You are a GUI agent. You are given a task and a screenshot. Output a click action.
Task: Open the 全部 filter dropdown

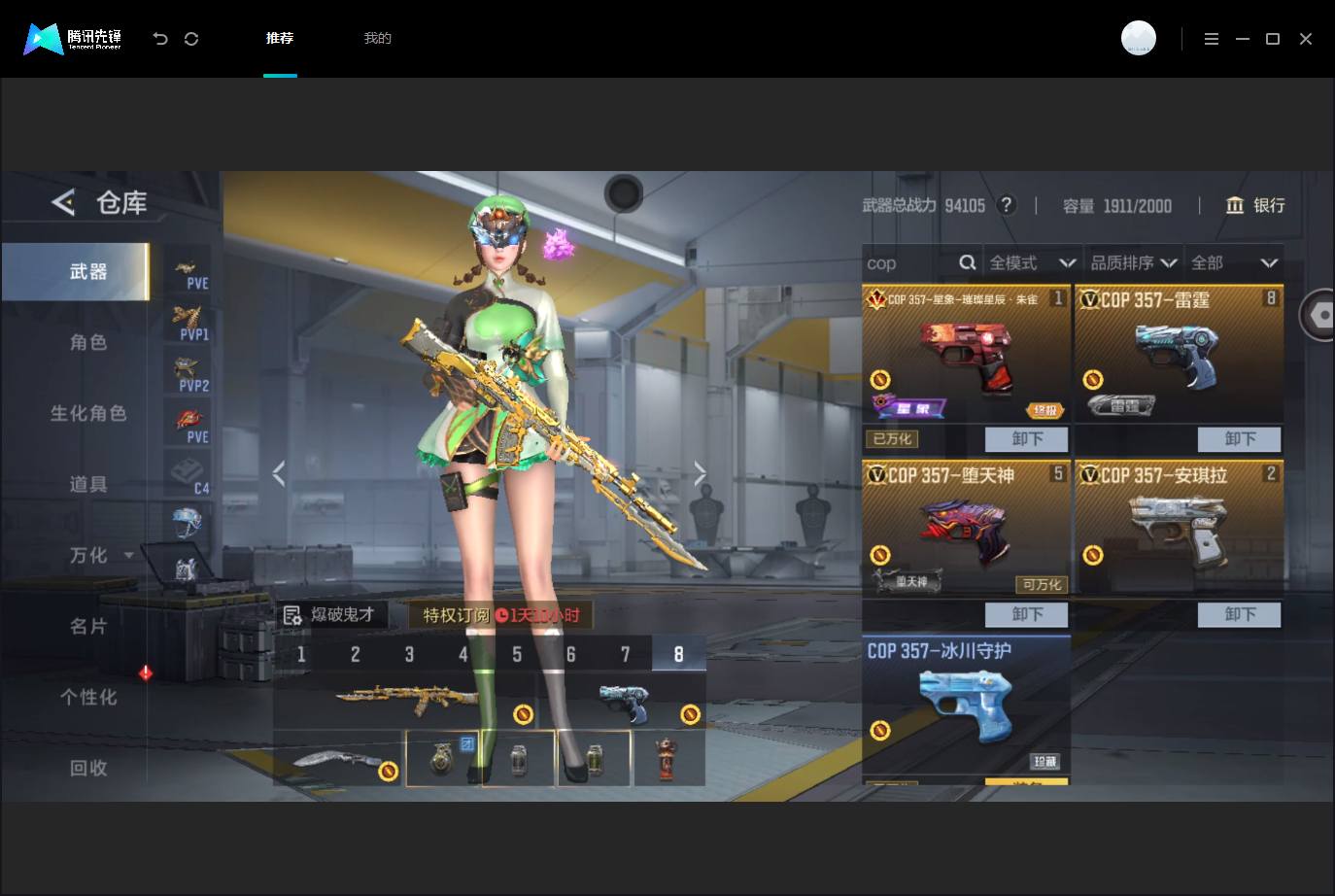point(1234,263)
